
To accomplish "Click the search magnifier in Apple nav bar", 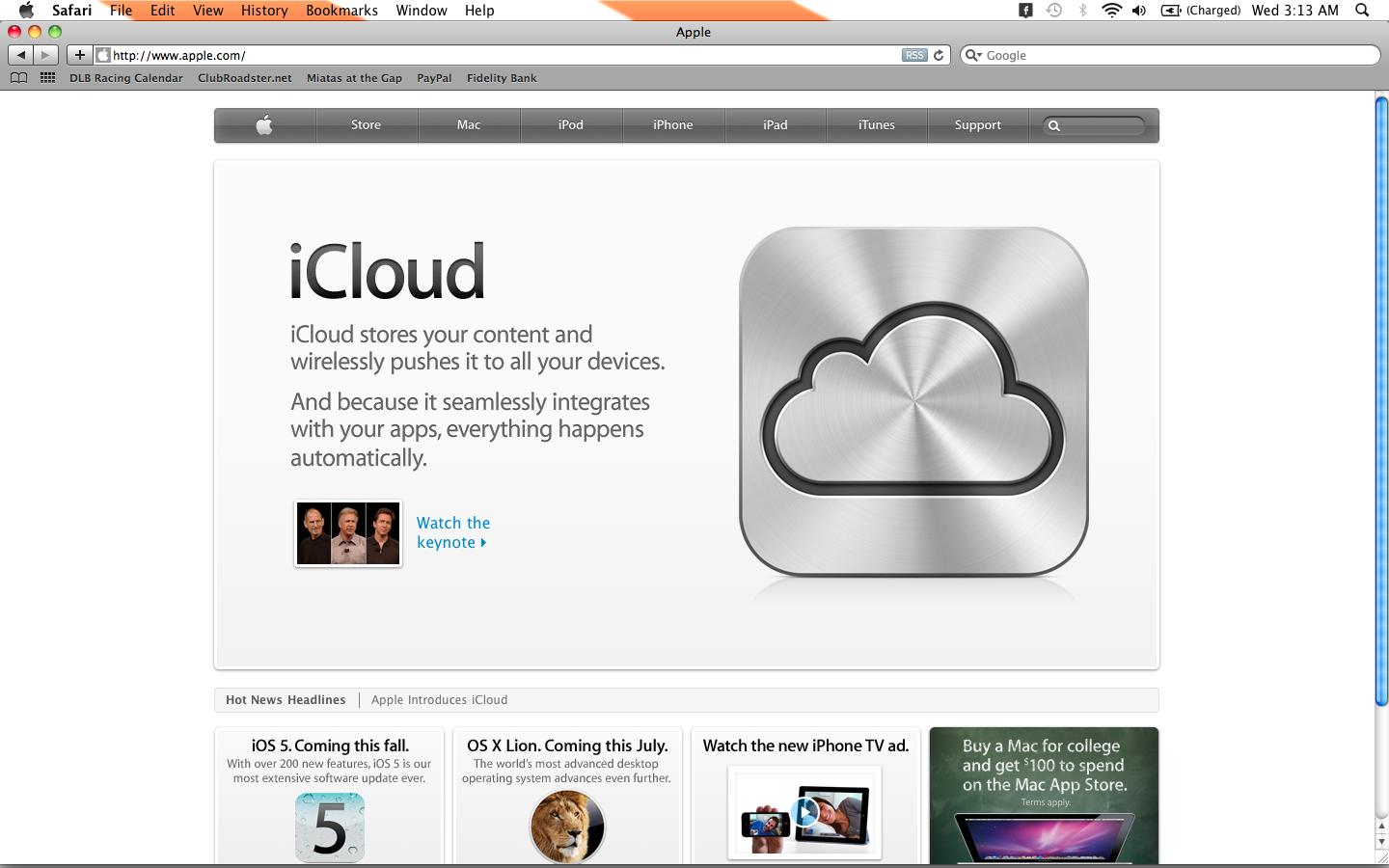I will [1054, 125].
